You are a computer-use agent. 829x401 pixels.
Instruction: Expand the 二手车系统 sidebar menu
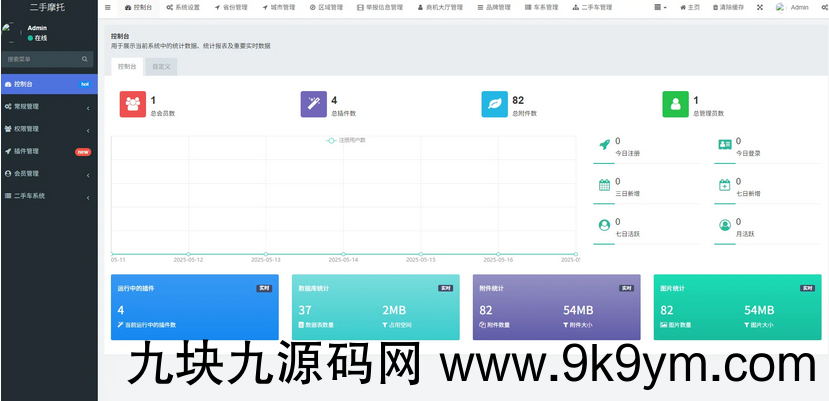click(48, 196)
